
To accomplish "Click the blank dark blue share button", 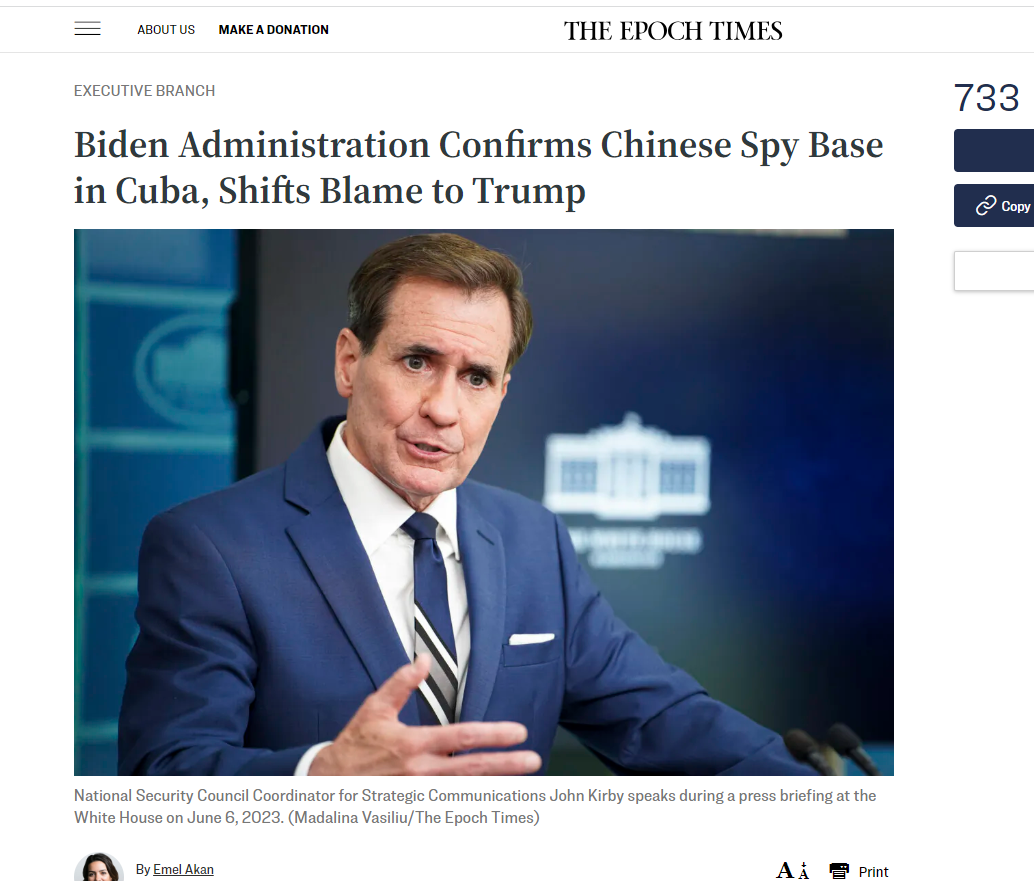I will (x=994, y=150).
